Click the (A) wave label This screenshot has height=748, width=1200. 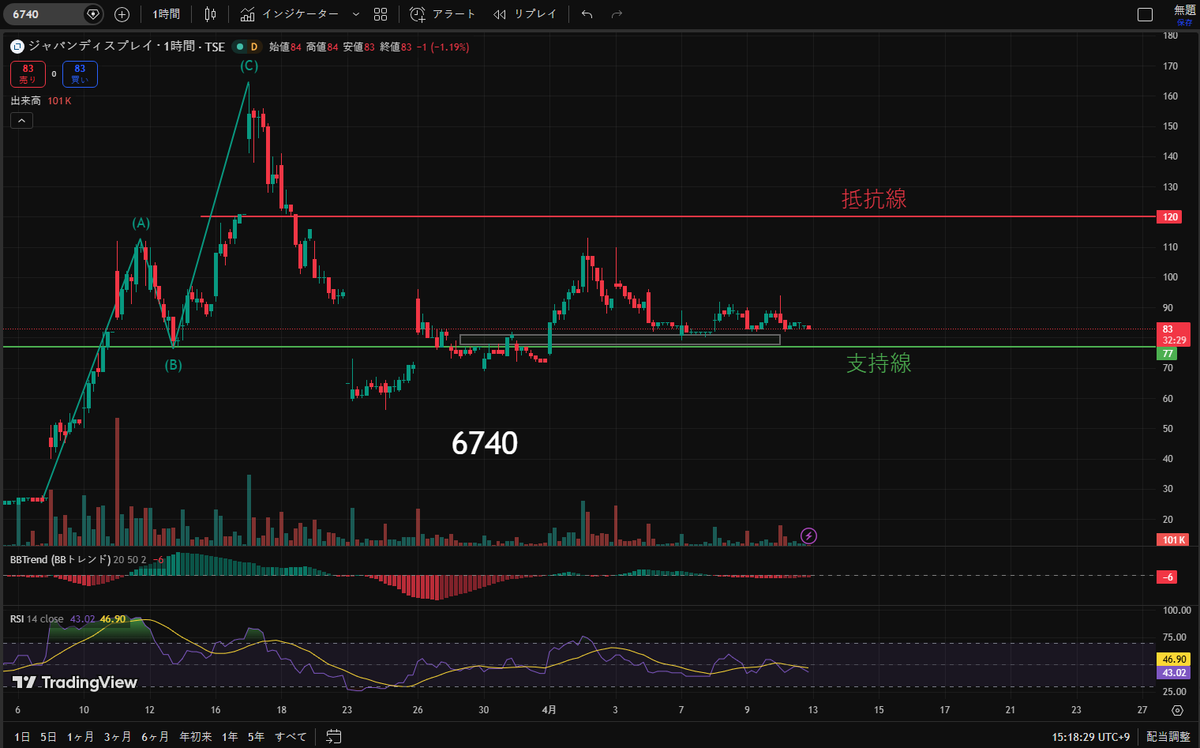pyautogui.click(x=141, y=222)
